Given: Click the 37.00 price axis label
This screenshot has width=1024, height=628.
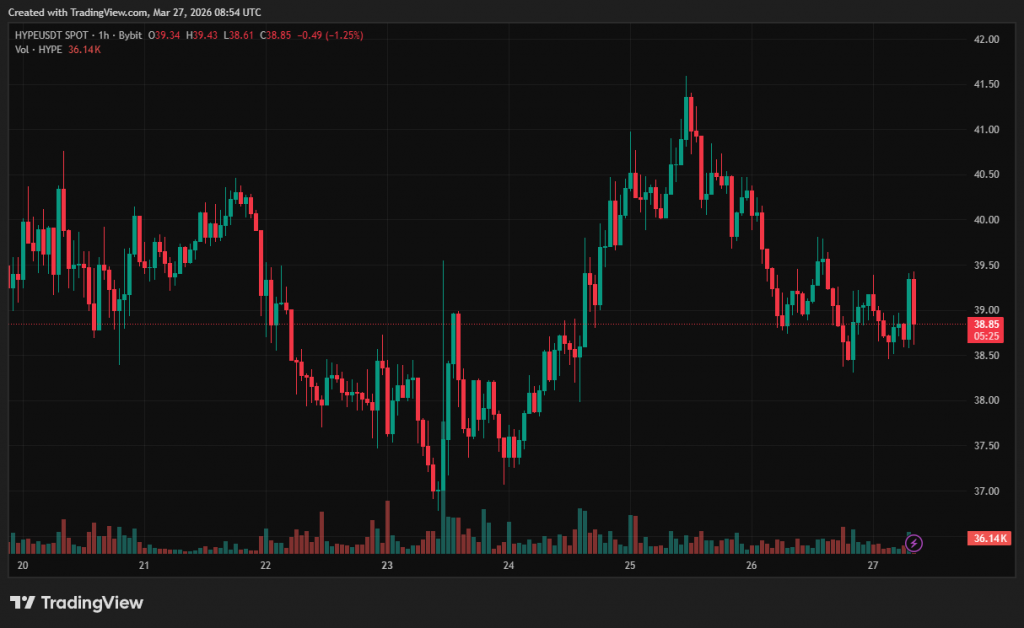Looking at the screenshot, I should pyautogui.click(x=986, y=491).
